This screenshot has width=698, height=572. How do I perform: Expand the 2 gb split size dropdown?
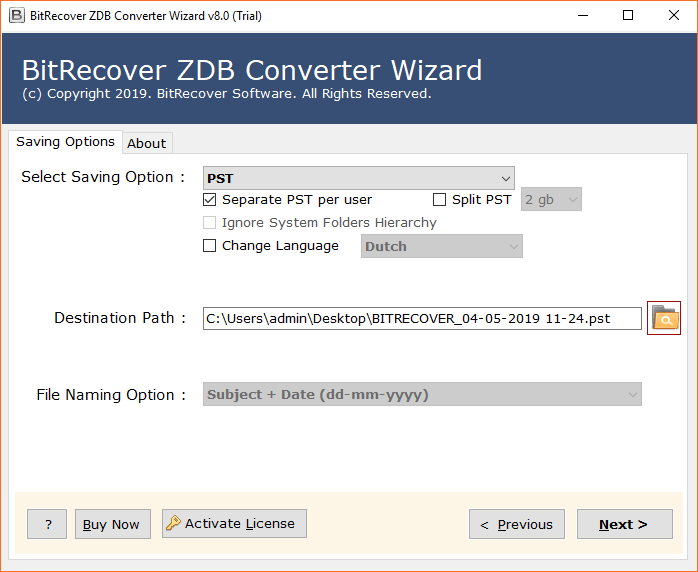pos(551,199)
